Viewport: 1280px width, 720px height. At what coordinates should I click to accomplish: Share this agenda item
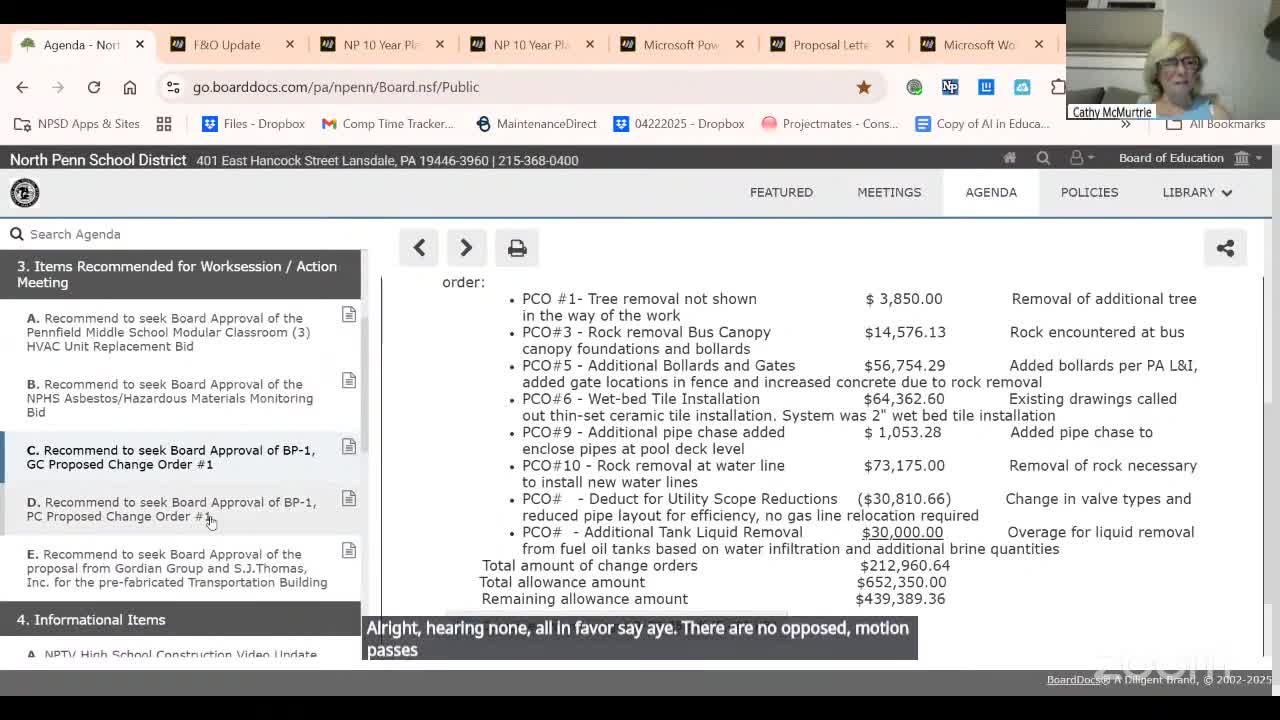(1225, 248)
